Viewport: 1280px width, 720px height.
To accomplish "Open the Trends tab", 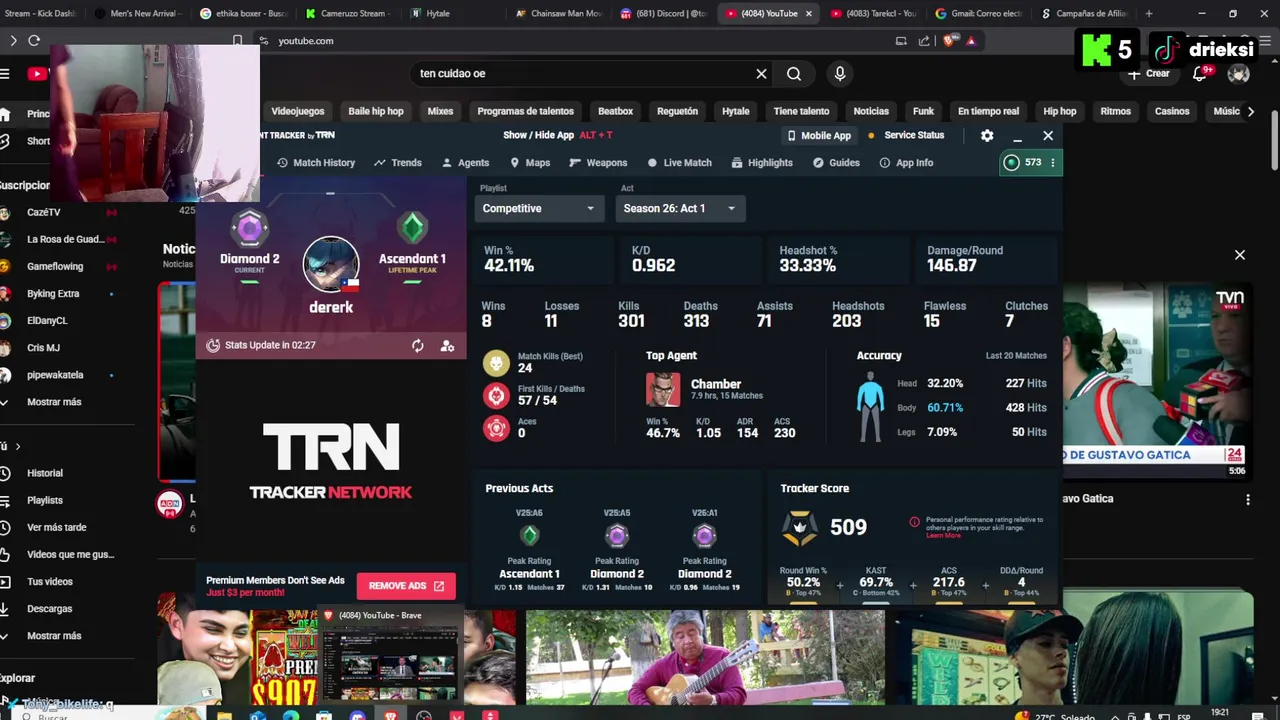I will 398,163.
